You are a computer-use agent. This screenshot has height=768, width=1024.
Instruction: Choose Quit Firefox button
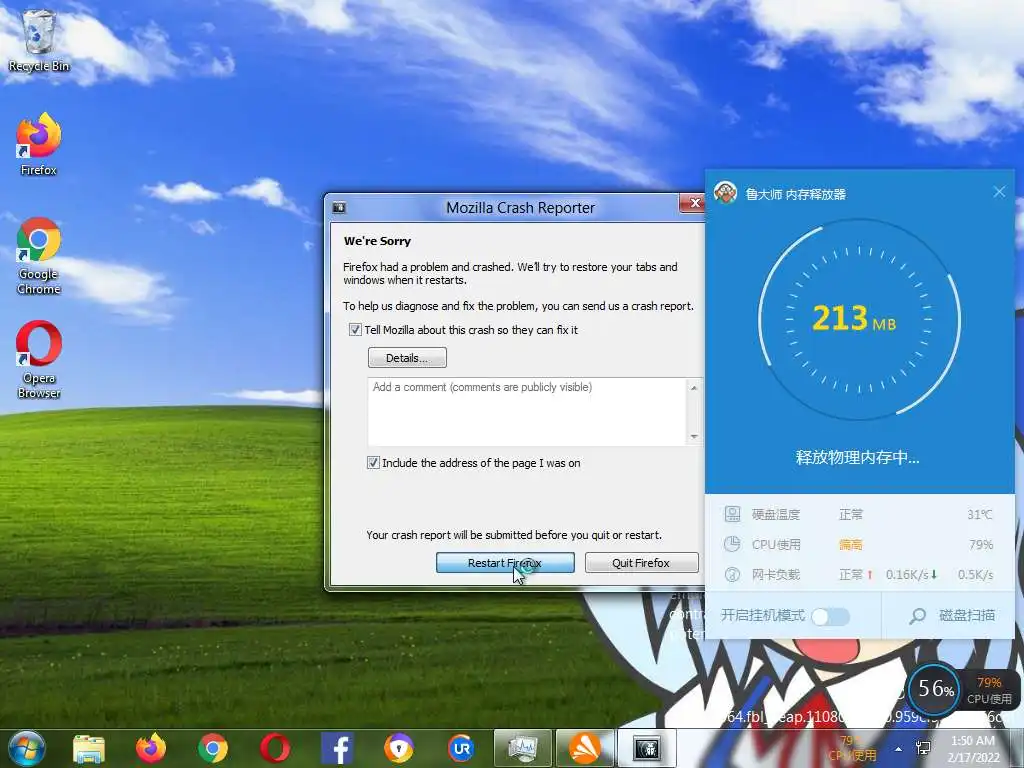point(641,563)
